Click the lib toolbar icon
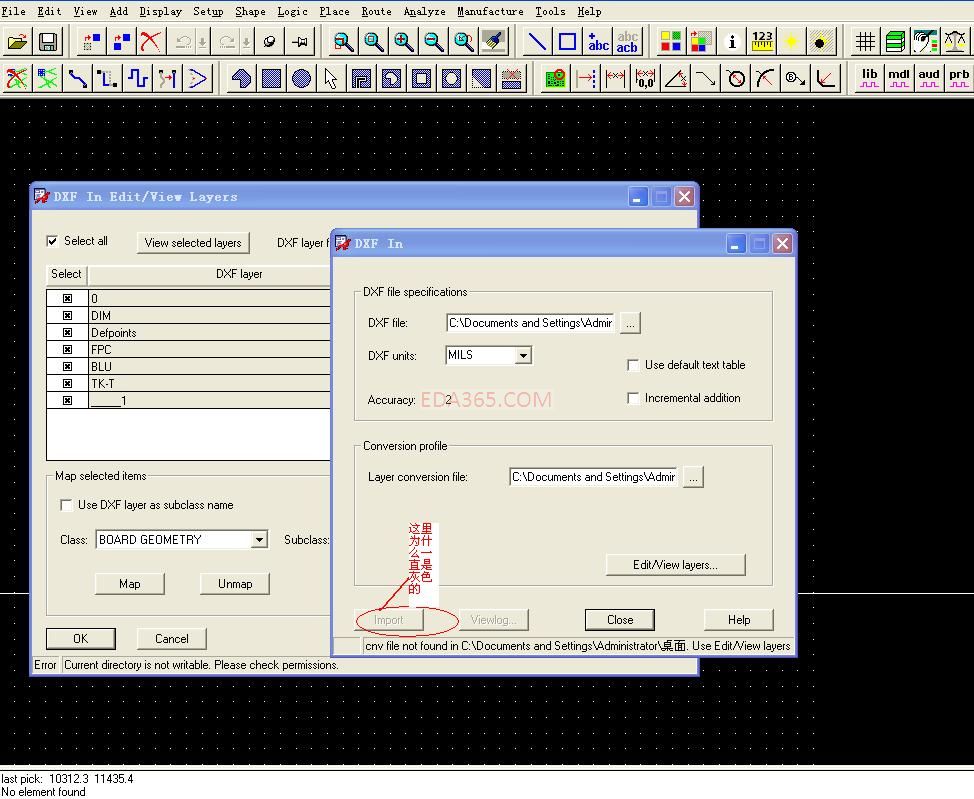Screen dimensions: 974x799 [x=869, y=78]
